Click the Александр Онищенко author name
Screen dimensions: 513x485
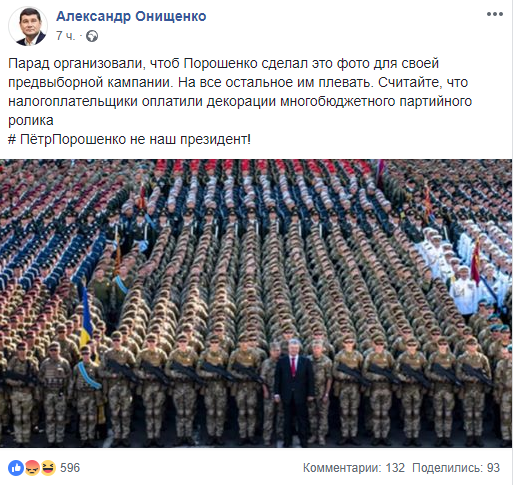[x=131, y=16]
